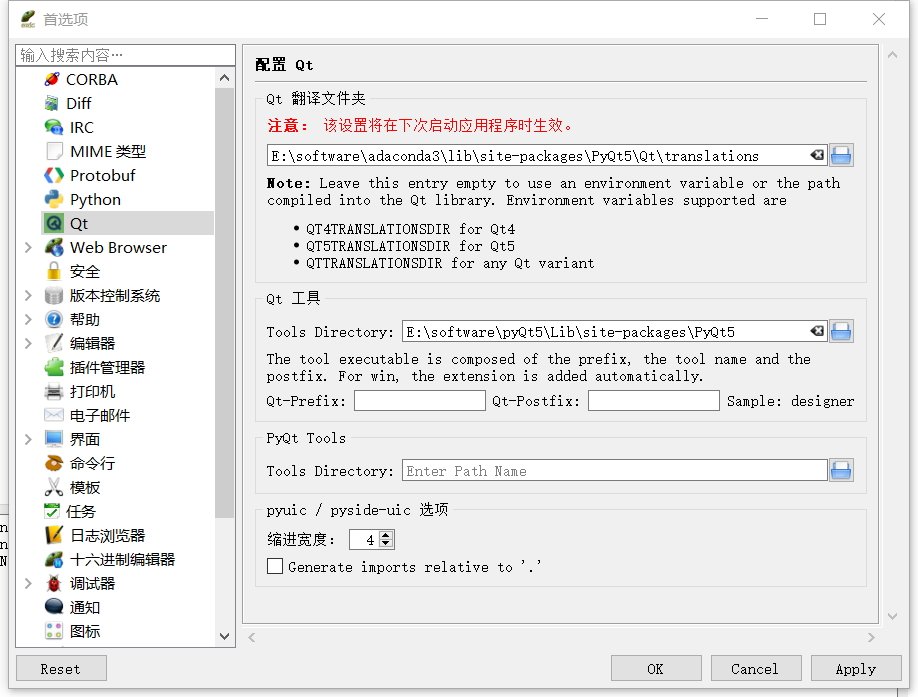Click the Apply button

(856, 668)
